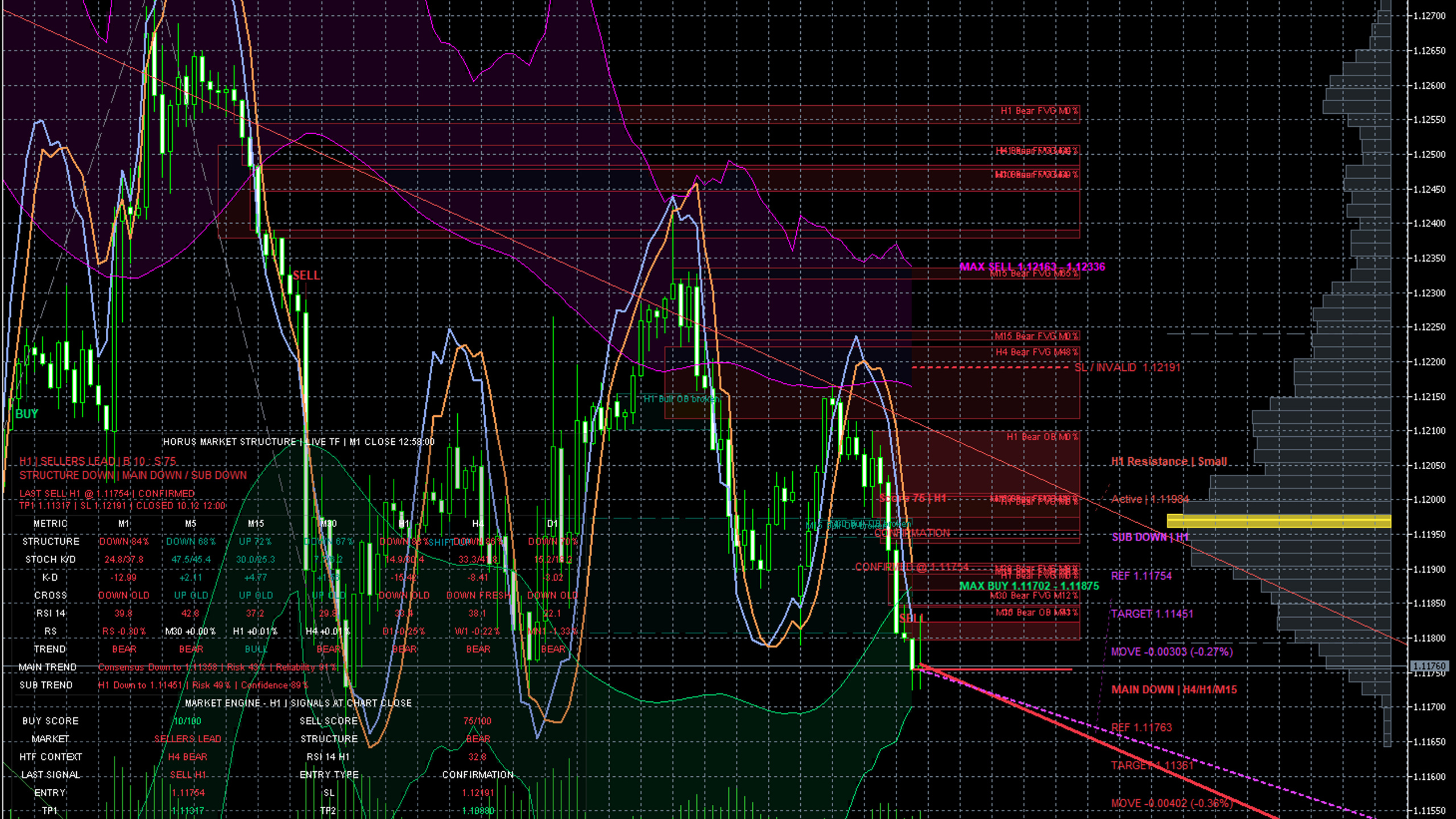Click the yellow volume profile POC bar
Viewport: 1456px width, 819px height.
[x=1279, y=521]
